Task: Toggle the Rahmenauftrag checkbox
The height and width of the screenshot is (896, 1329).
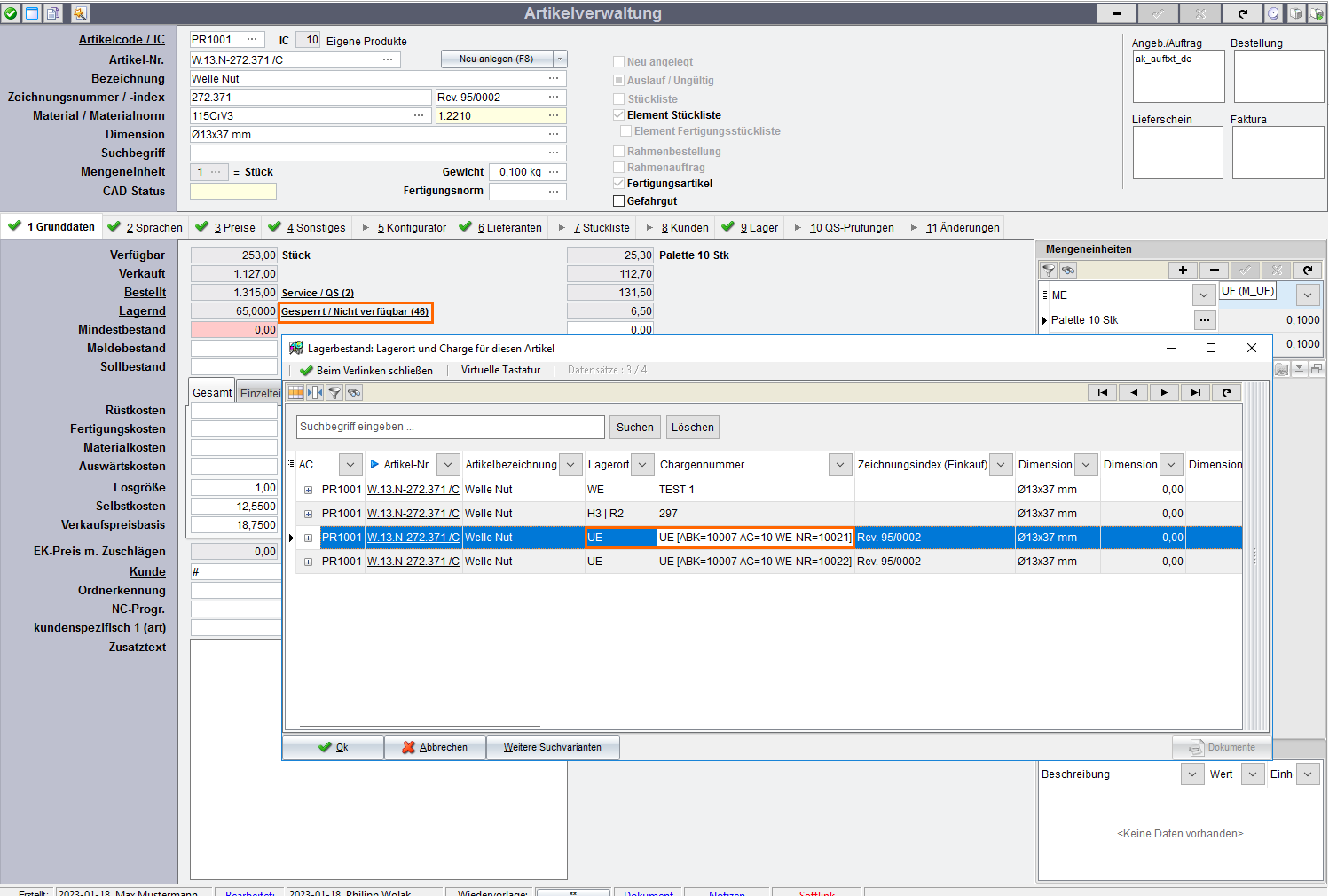Action: pos(619,168)
